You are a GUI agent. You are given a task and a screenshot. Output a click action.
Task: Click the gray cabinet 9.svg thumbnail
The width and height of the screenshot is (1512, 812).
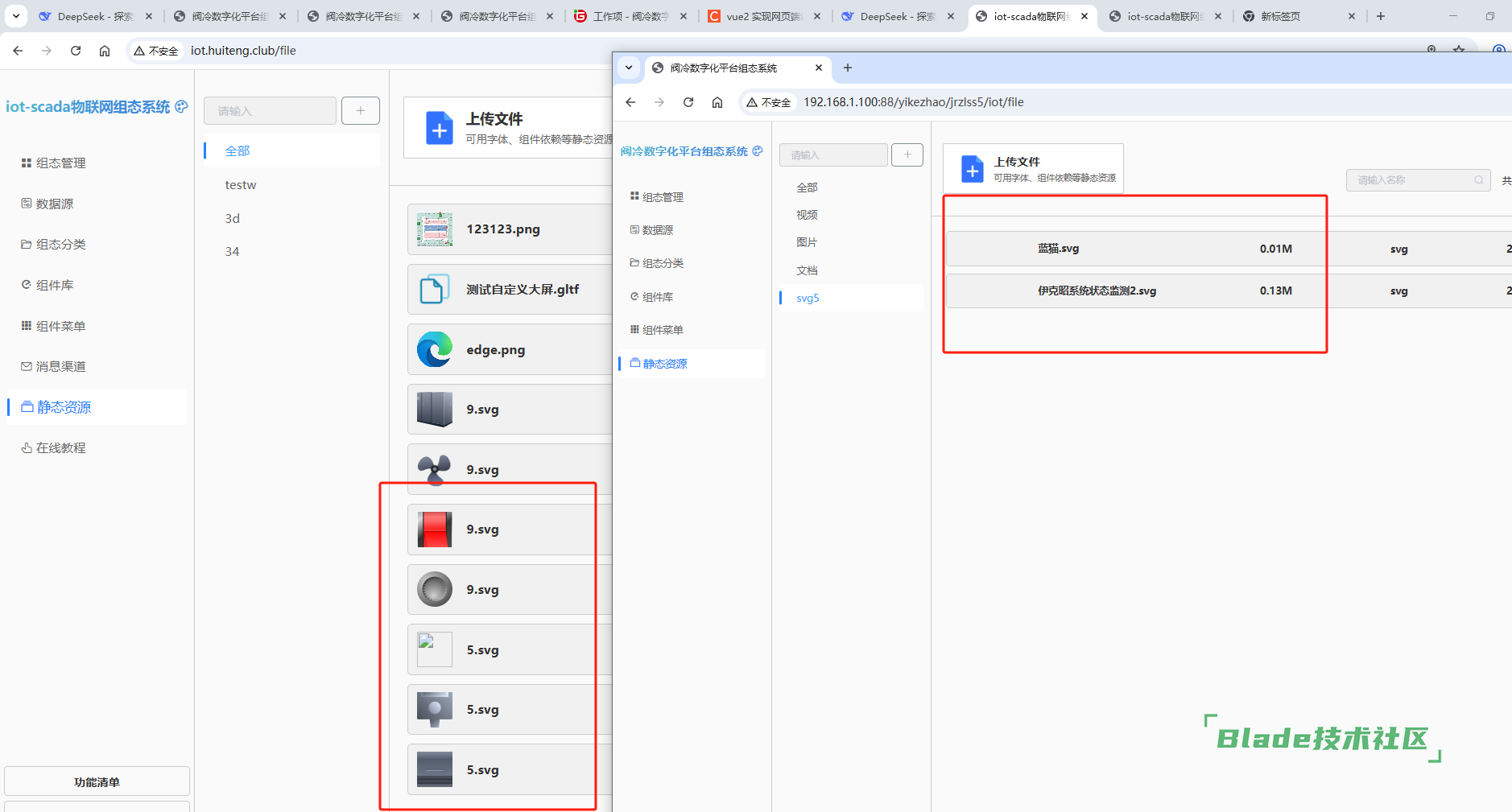(x=435, y=409)
